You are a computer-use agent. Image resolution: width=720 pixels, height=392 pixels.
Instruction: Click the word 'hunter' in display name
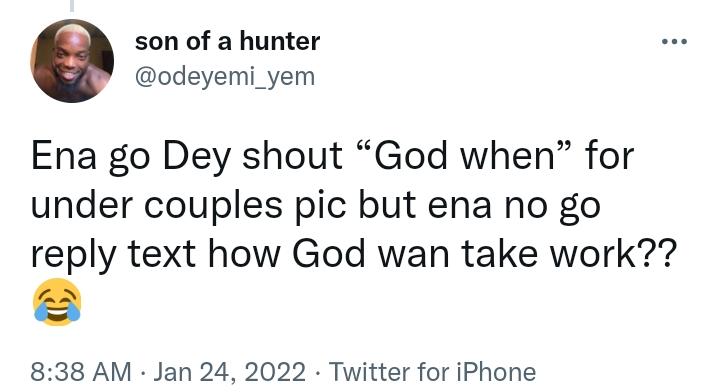point(280,41)
